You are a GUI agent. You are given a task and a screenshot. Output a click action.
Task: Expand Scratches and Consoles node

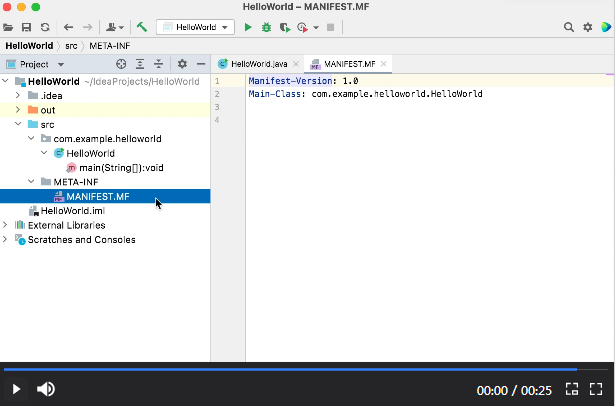[5, 239]
